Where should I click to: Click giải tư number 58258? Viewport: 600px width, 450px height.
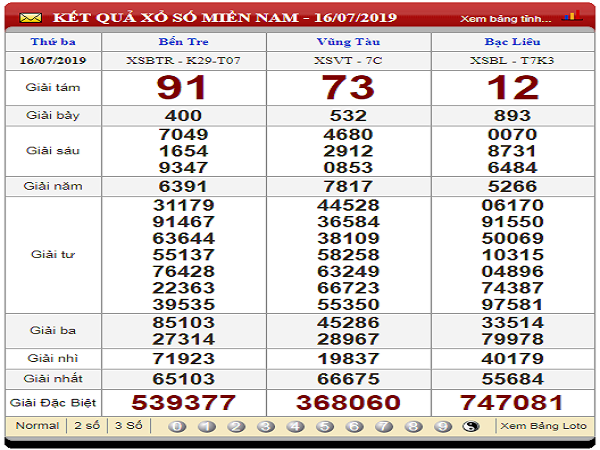[x=348, y=255]
